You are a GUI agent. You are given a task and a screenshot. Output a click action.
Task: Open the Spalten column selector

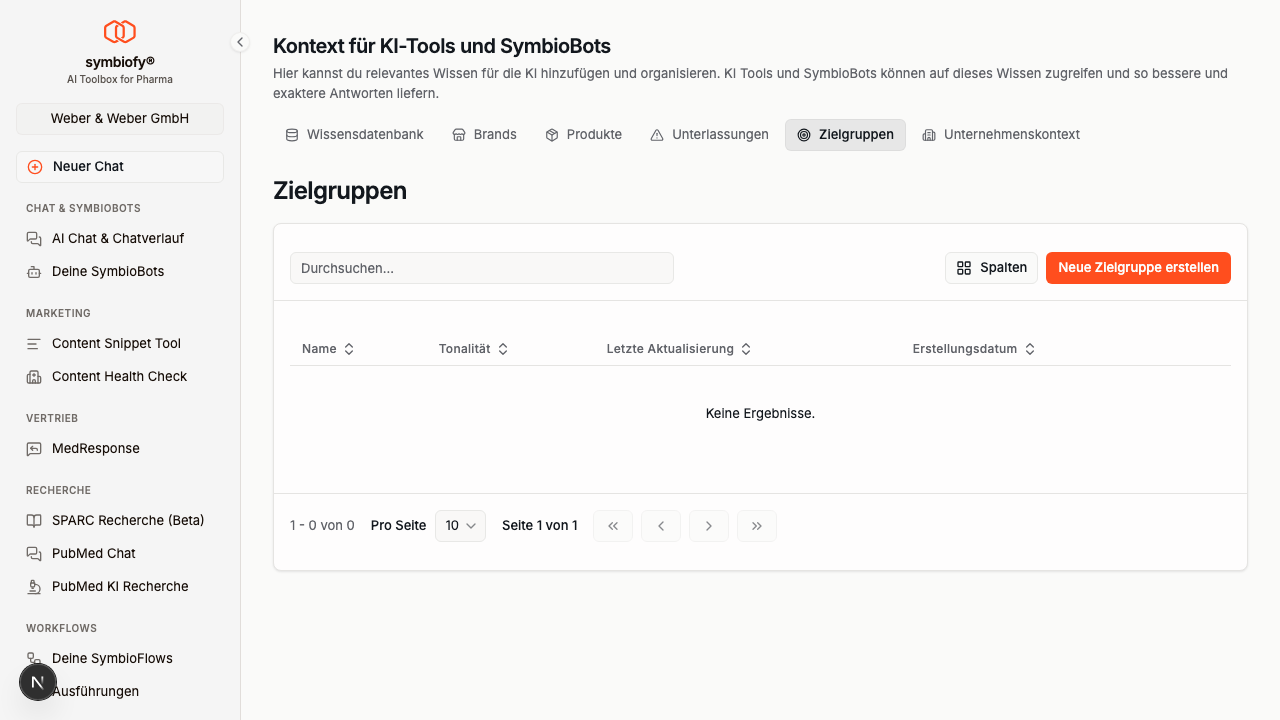[x=991, y=268]
